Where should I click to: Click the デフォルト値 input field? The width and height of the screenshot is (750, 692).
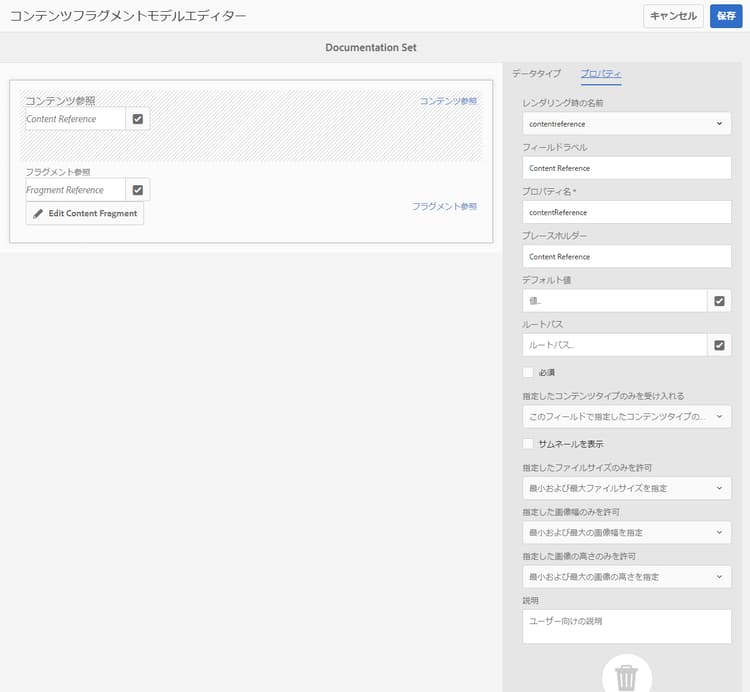[x=615, y=301]
